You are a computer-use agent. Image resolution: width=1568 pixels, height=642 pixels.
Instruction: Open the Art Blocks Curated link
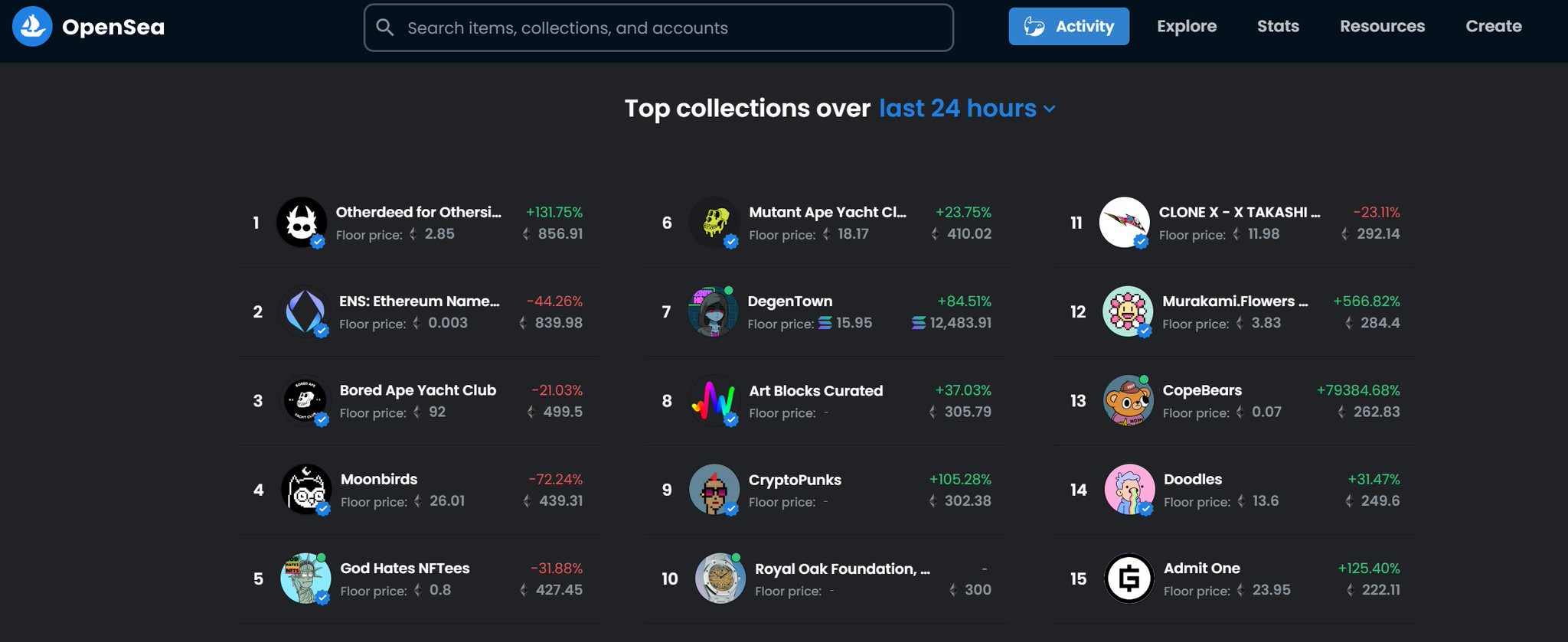[x=816, y=390]
